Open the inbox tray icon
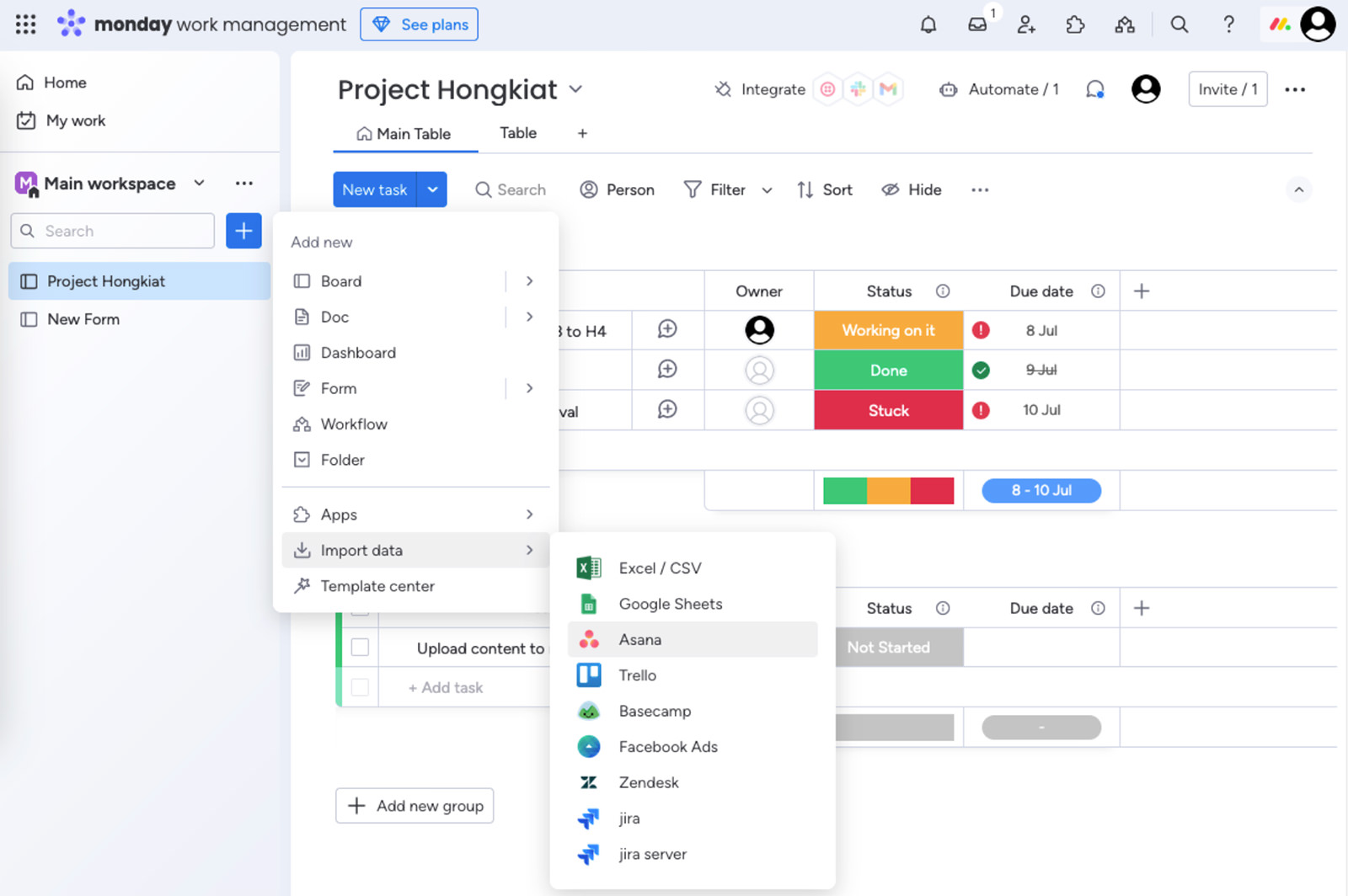Viewport: 1348px width, 896px height. point(977,24)
